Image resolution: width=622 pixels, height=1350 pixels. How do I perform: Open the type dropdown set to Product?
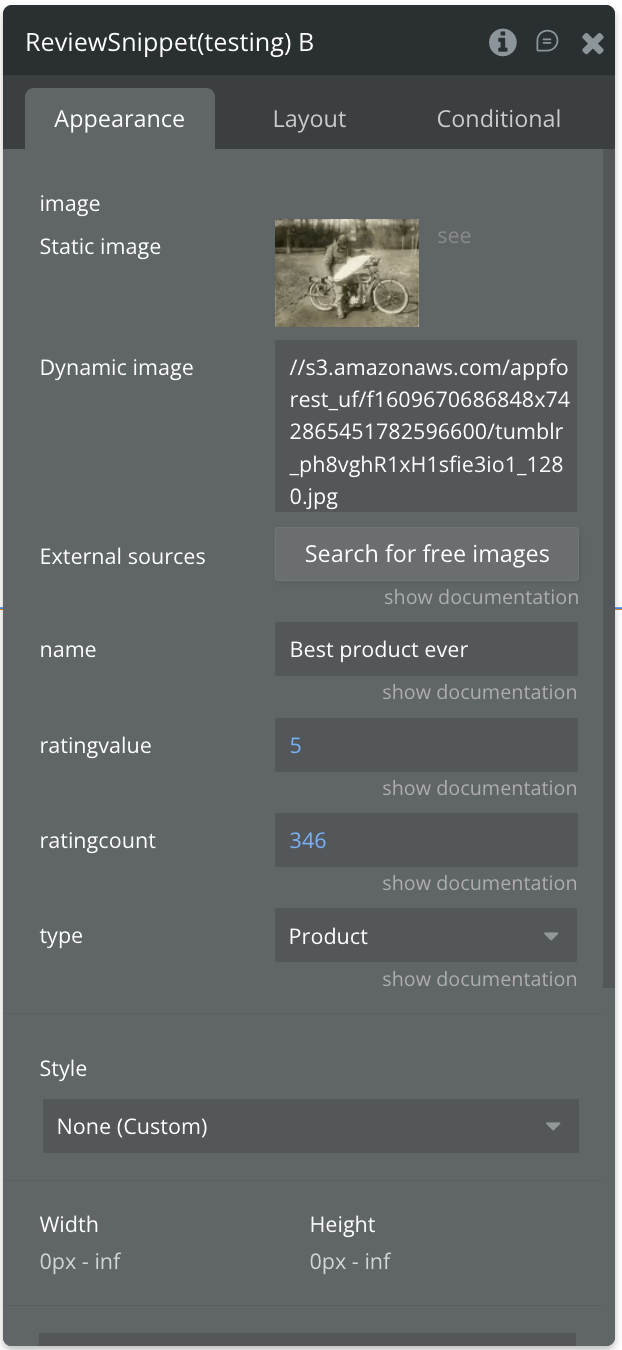(426, 936)
